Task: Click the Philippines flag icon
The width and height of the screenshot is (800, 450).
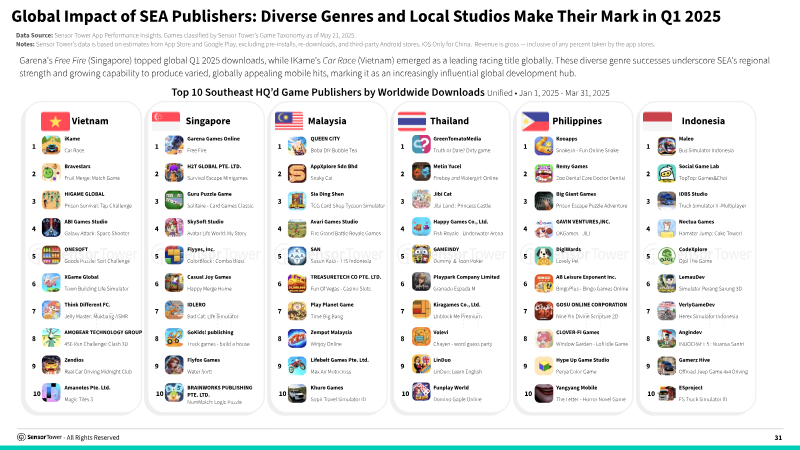Action: 535,121
